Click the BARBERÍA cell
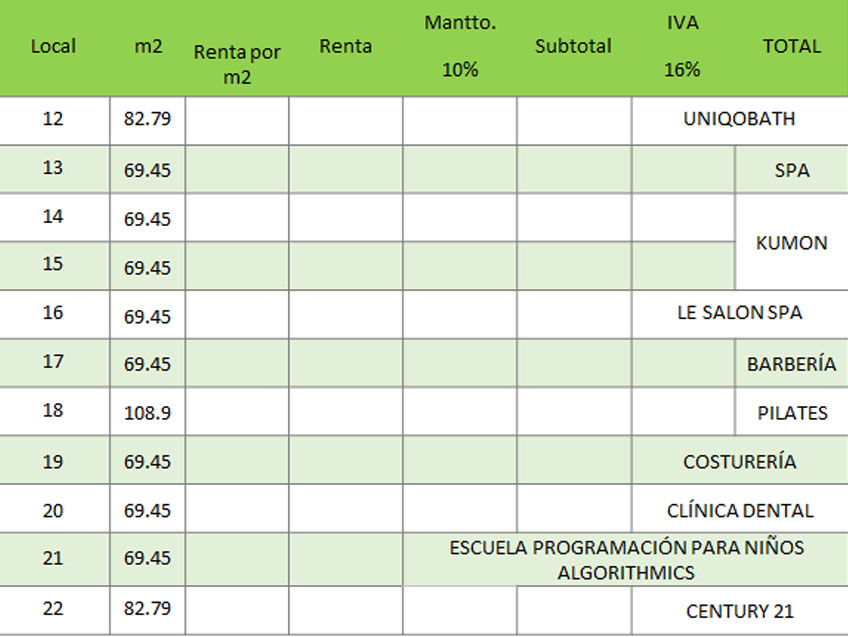Screen dimensions: 848x637 [791, 364]
